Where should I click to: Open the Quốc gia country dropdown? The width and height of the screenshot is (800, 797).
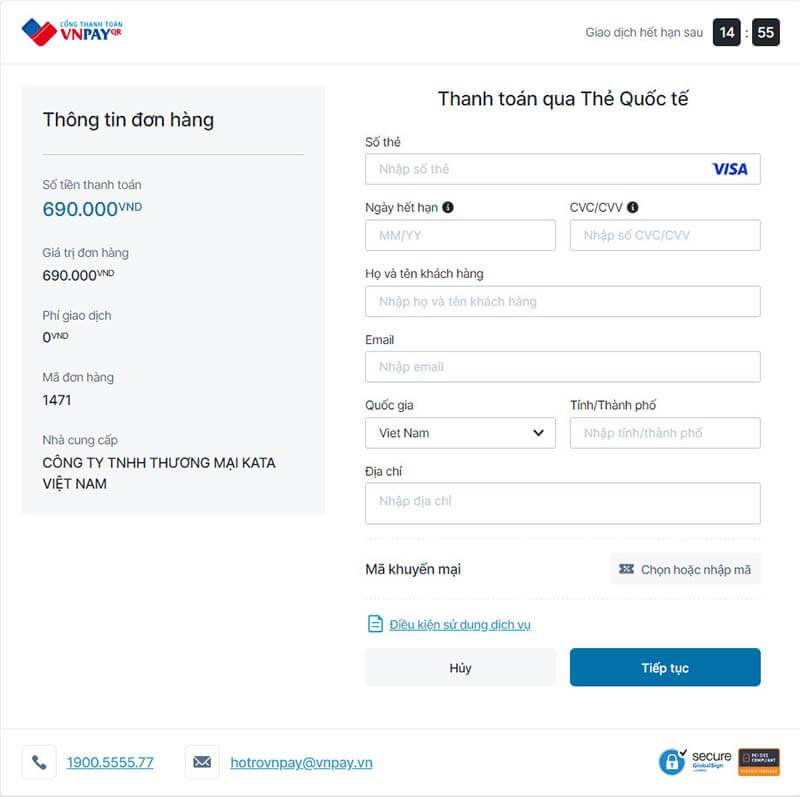pos(460,433)
